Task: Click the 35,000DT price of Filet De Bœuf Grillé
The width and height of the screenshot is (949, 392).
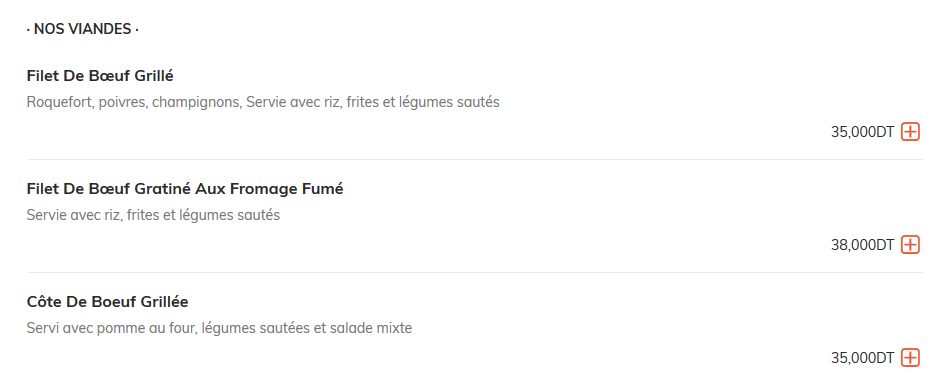Action: [x=862, y=132]
